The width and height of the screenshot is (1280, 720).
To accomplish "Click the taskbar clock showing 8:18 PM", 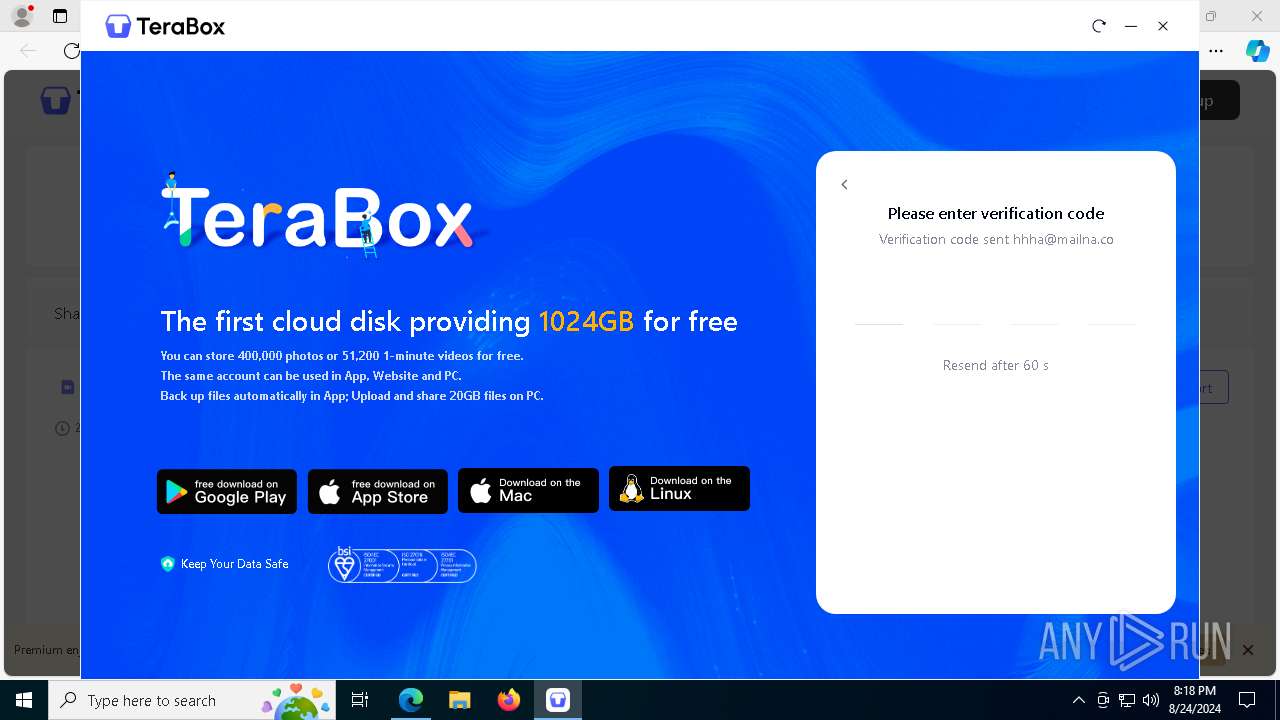I will [x=1194, y=700].
